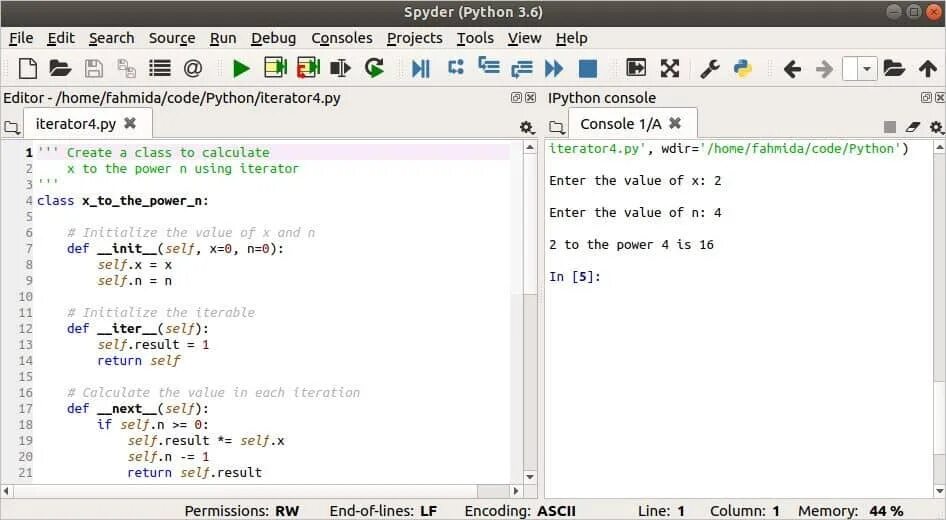Run file with the green play icon
The width and height of the screenshot is (946, 520).
pyautogui.click(x=241, y=69)
